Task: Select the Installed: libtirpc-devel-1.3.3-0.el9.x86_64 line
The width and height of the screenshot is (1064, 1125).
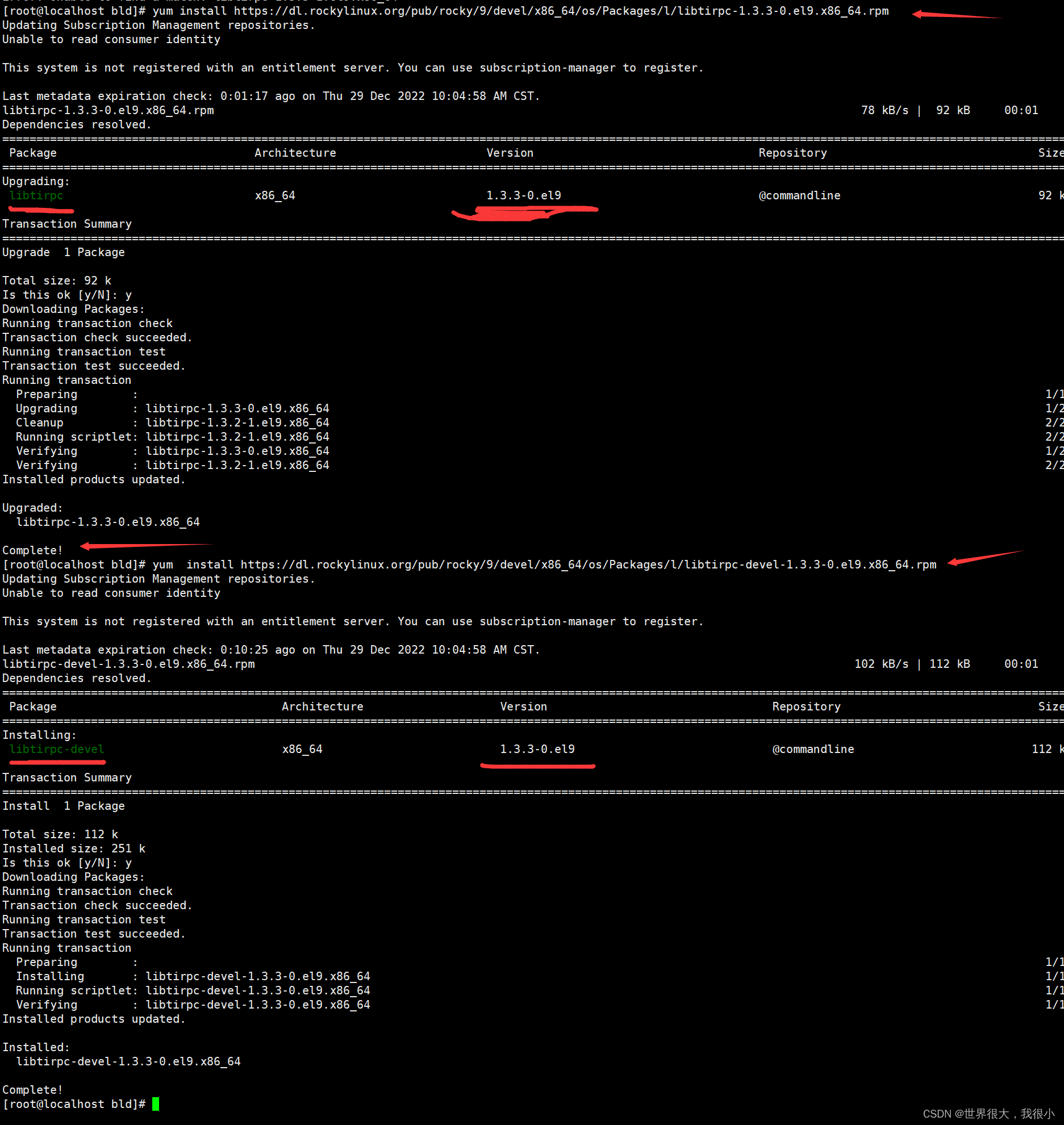Action: (128, 1061)
